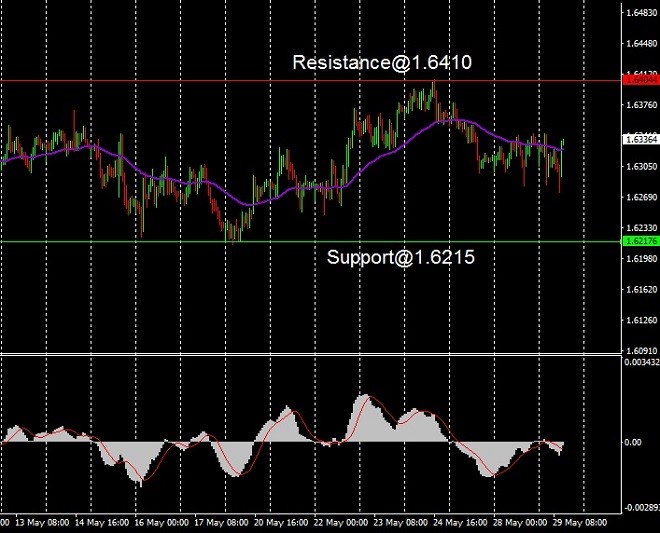The image size is (660, 533).
Task: Click the 28 May 00:00 time label
Action: pyautogui.click(x=520, y=523)
